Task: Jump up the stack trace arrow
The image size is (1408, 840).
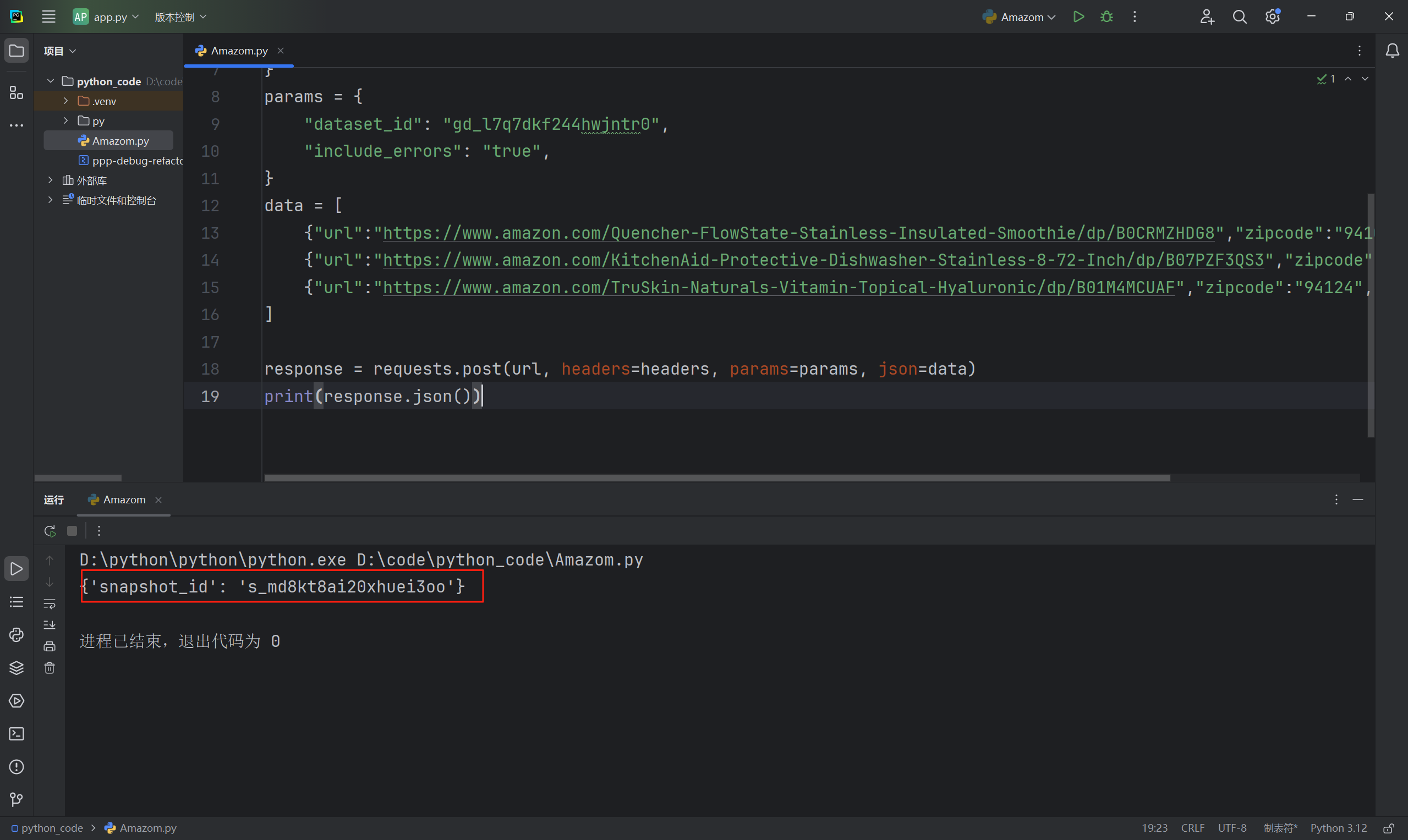Action: coord(50,561)
